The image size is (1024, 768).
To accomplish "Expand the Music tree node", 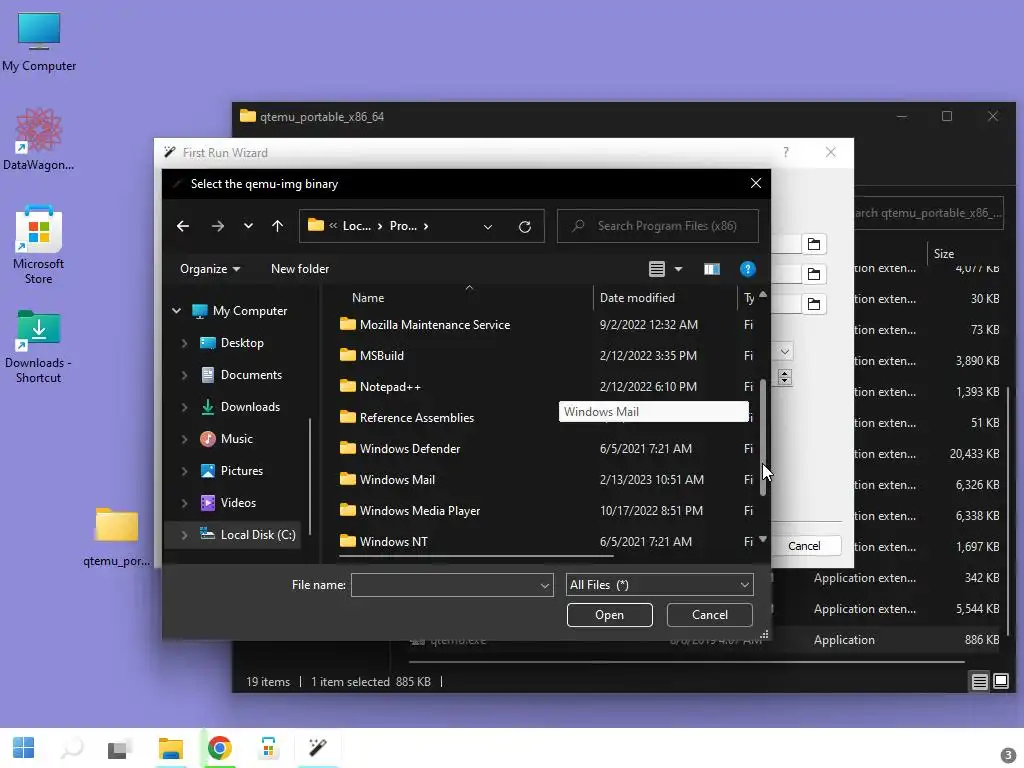I will [x=184, y=439].
